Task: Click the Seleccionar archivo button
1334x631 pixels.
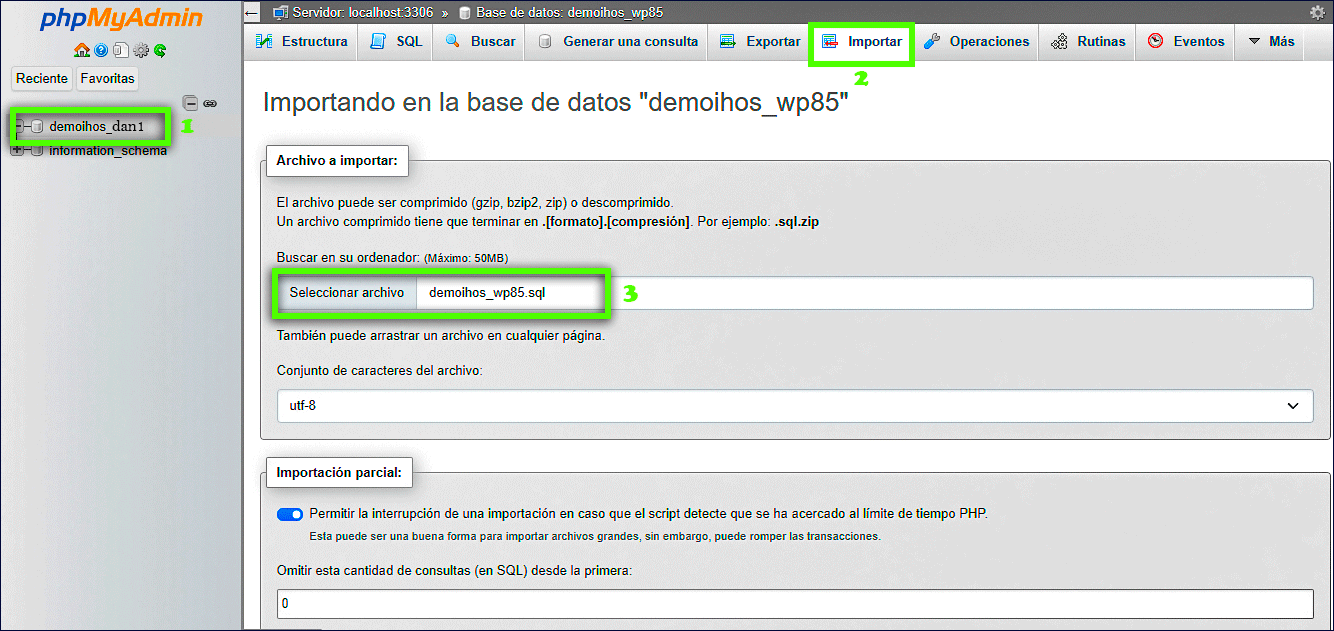Action: tap(347, 292)
